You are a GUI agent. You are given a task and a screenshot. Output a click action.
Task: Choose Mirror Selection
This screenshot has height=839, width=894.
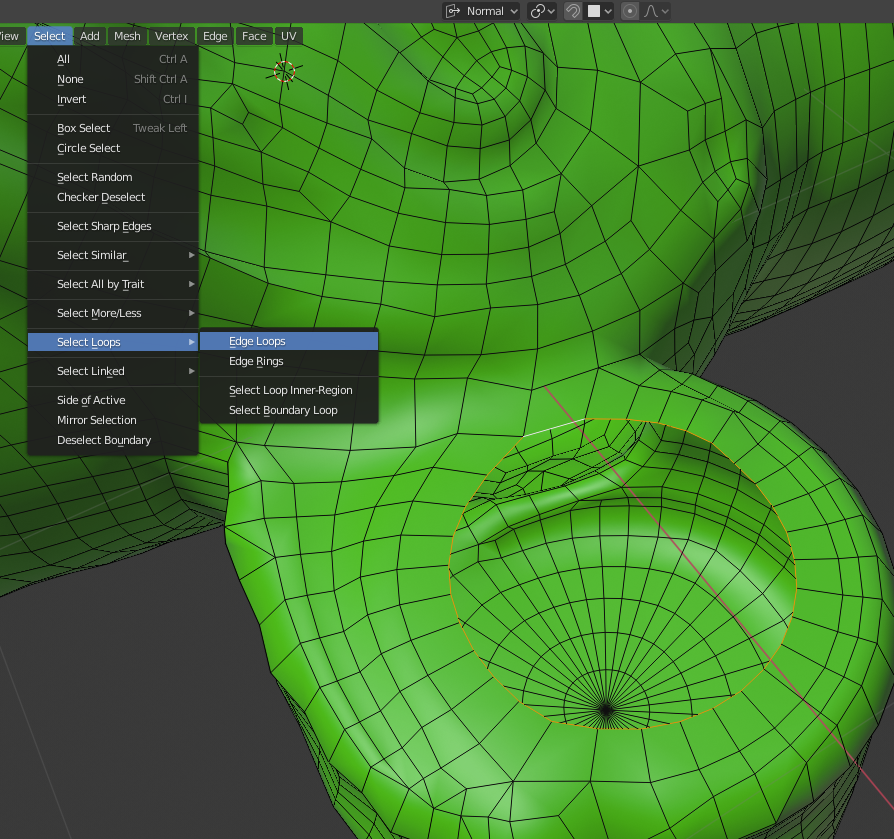(x=113, y=420)
